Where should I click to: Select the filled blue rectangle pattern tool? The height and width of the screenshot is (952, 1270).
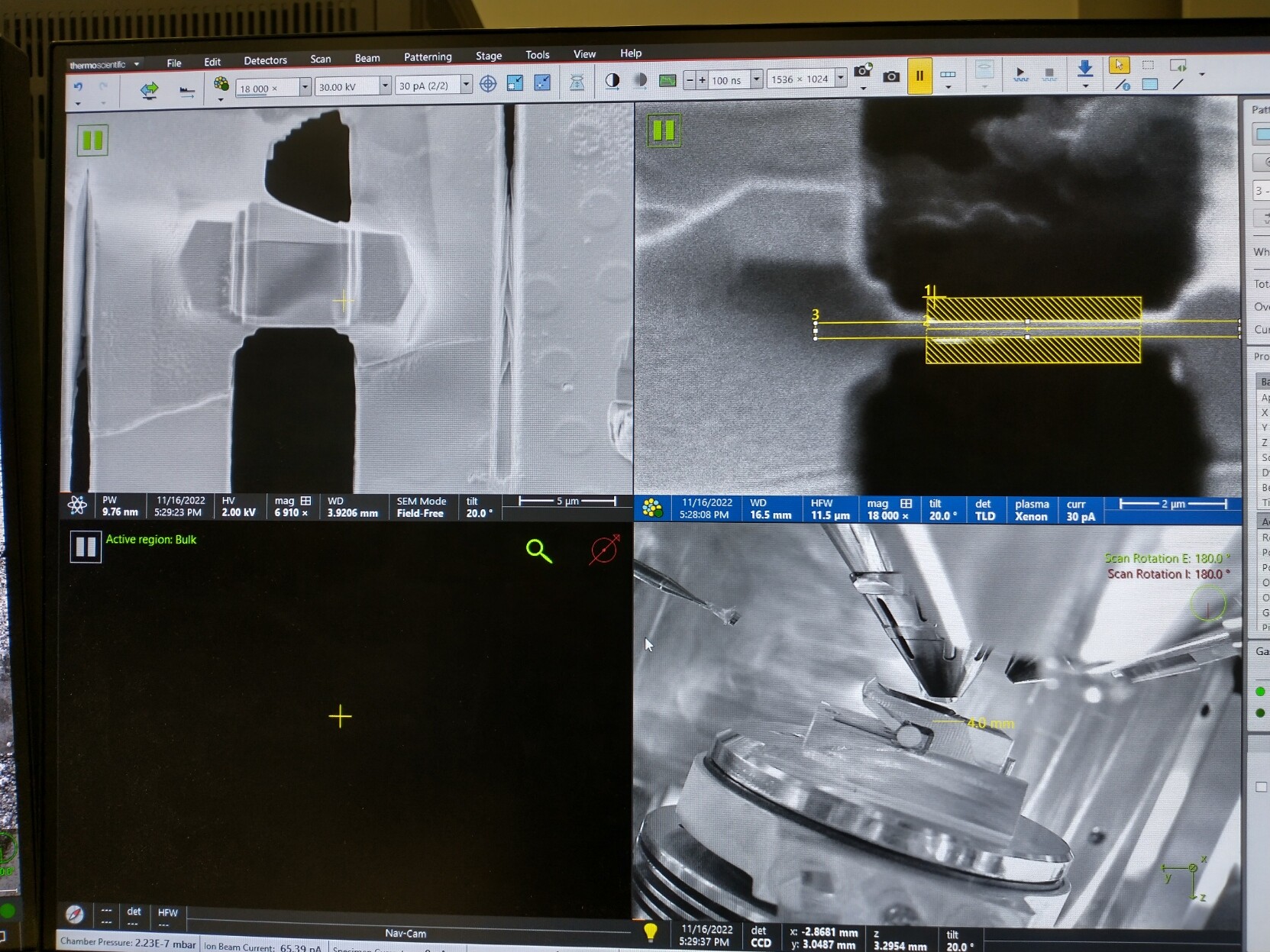tap(1150, 85)
